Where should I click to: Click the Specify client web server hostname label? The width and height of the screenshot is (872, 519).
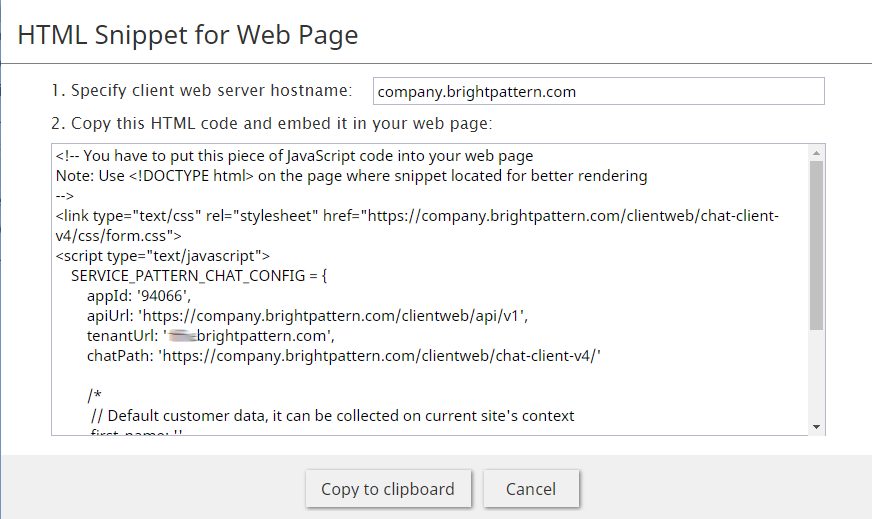tap(201, 91)
